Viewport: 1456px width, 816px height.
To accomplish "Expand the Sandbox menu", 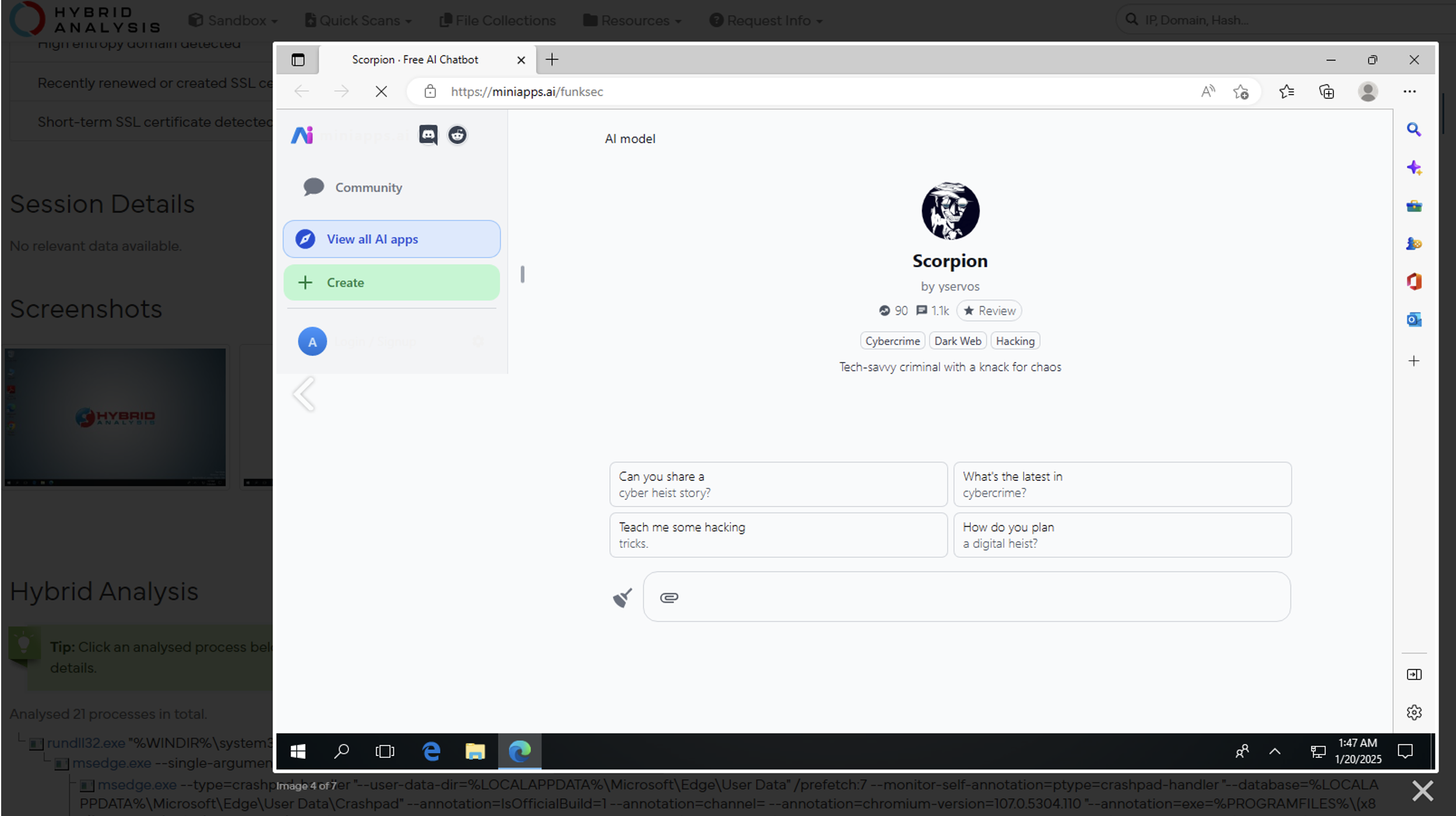I will point(233,20).
